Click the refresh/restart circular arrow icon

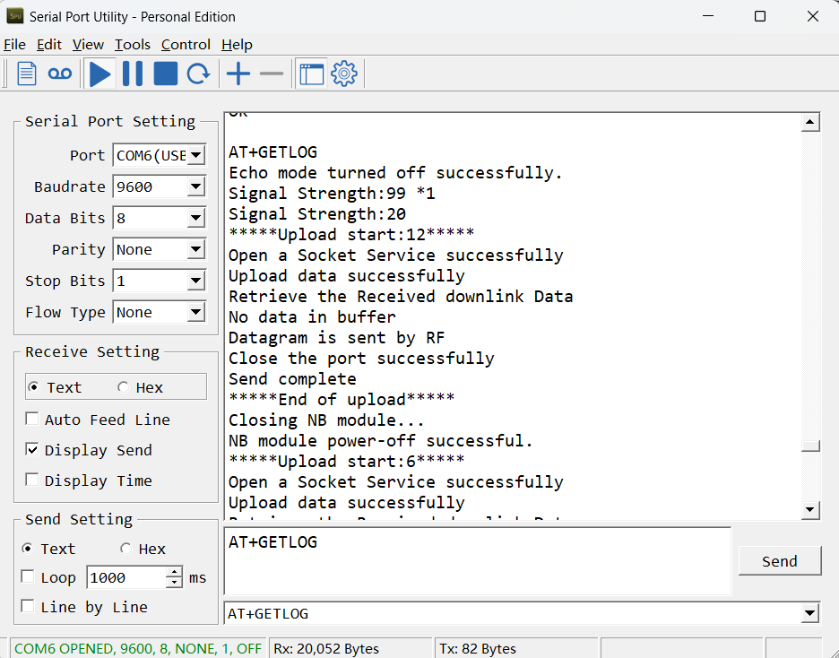point(198,73)
